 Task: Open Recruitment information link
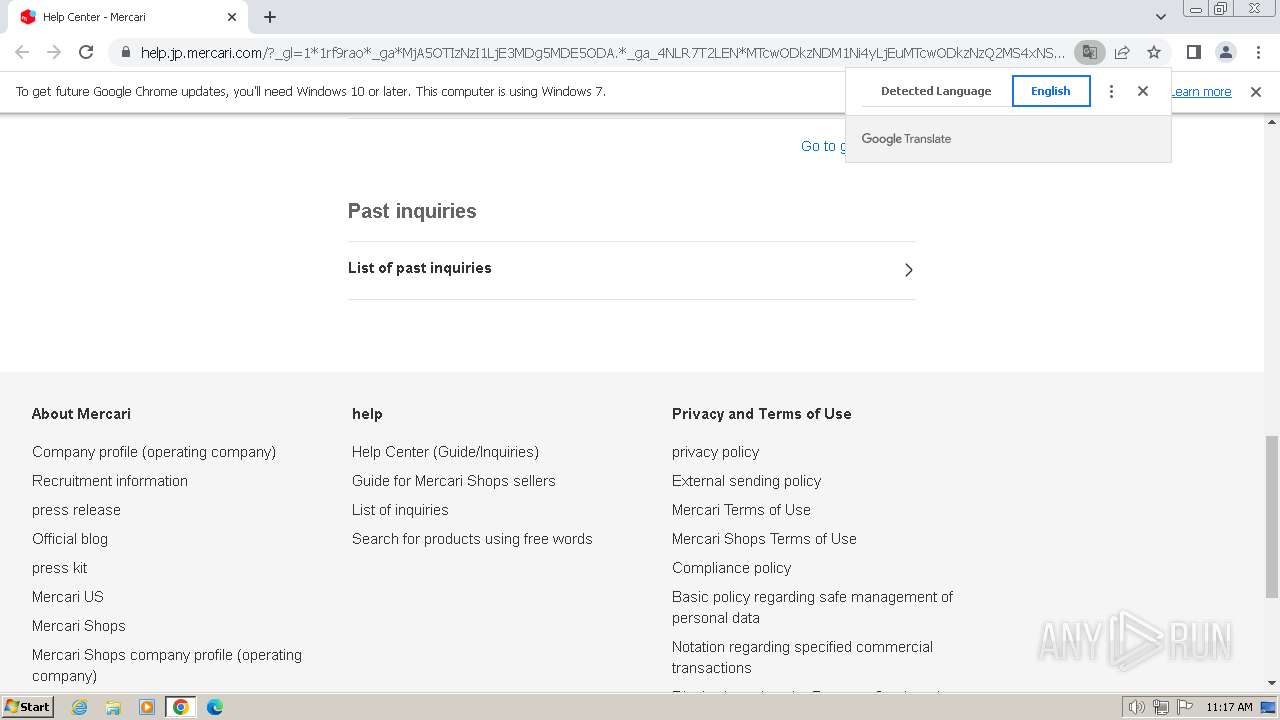point(110,481)
